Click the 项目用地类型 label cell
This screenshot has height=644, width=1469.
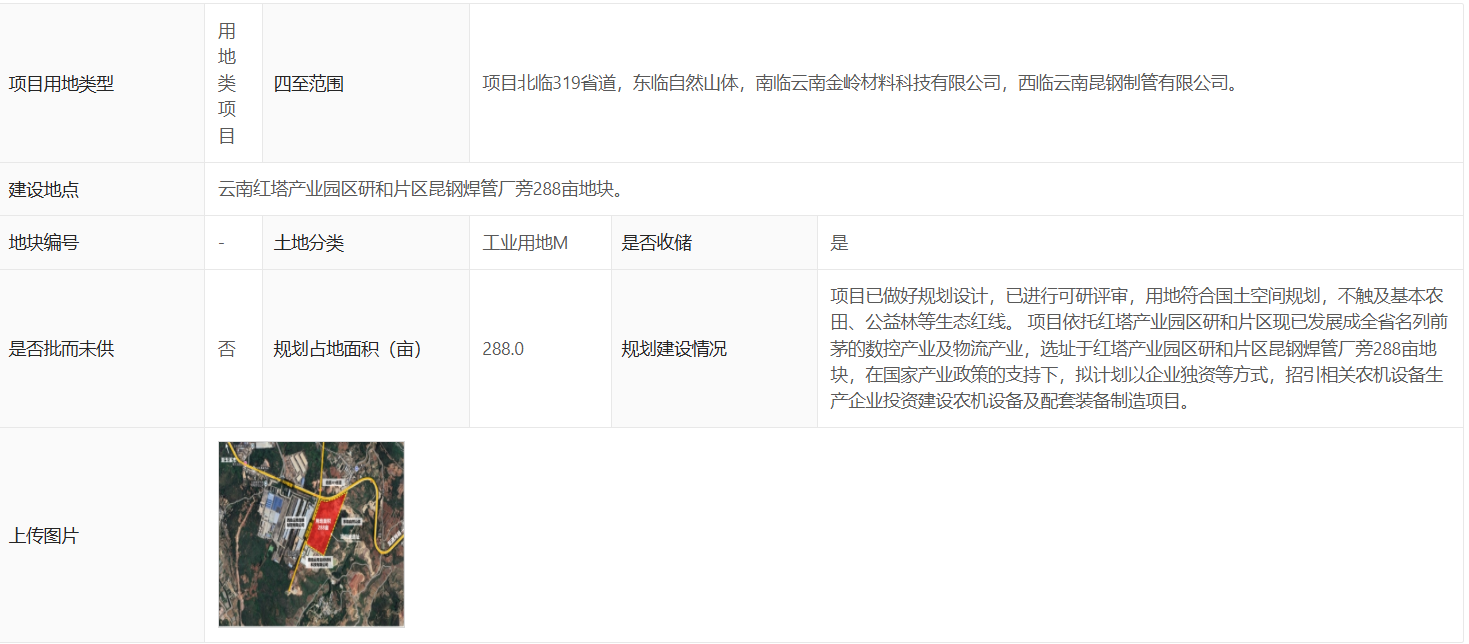pos(62,84)
